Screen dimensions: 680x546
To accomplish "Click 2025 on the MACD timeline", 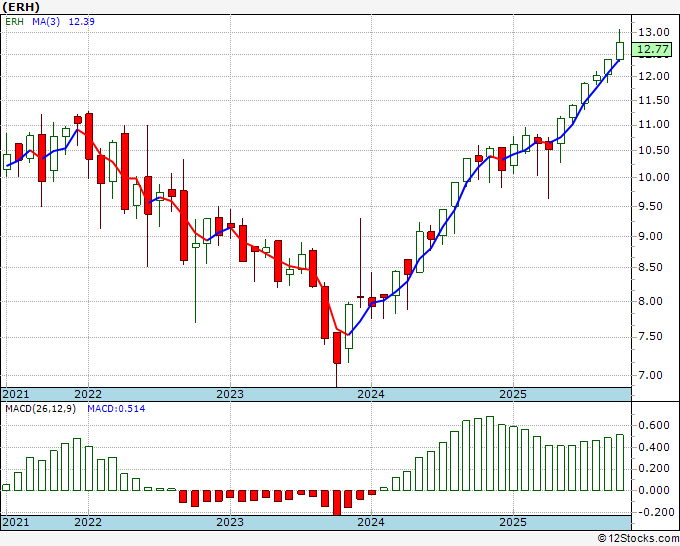I will [513, 522].
